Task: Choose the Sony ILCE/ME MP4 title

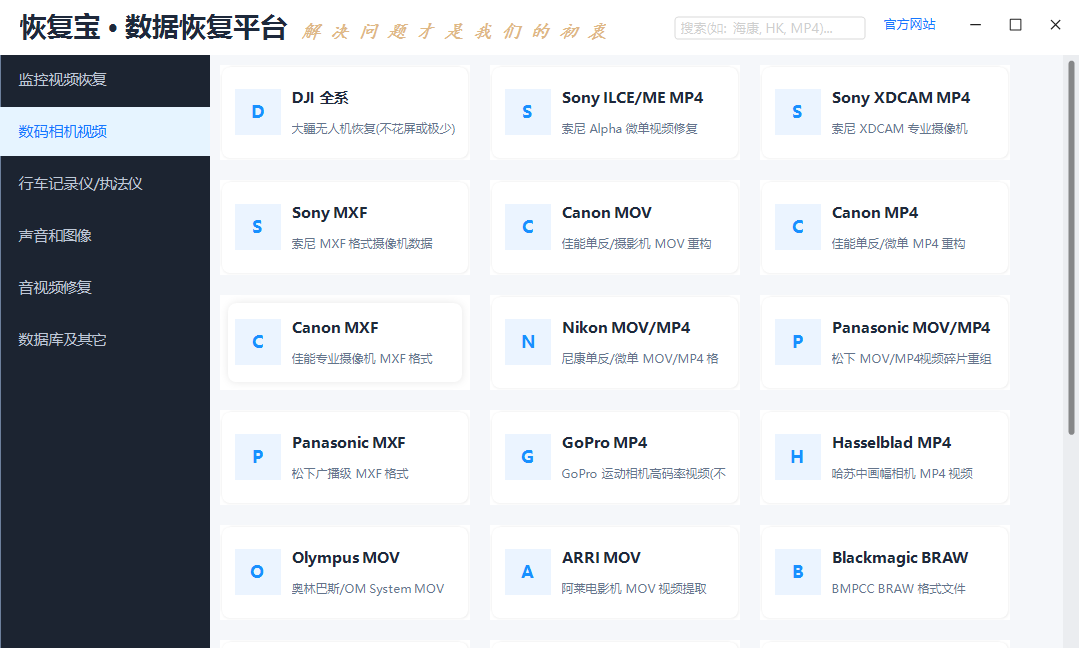Action: [x=632, y=98]
